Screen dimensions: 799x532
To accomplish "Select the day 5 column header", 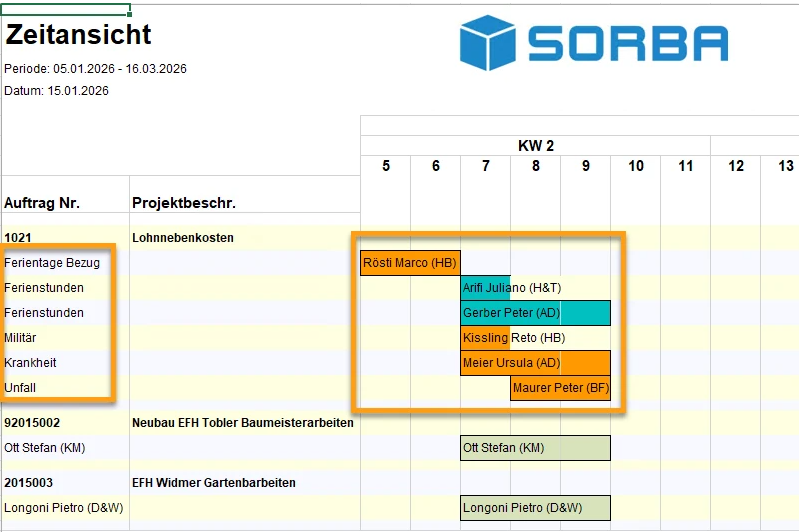I will pyautogui.click(x=386, y=166).
